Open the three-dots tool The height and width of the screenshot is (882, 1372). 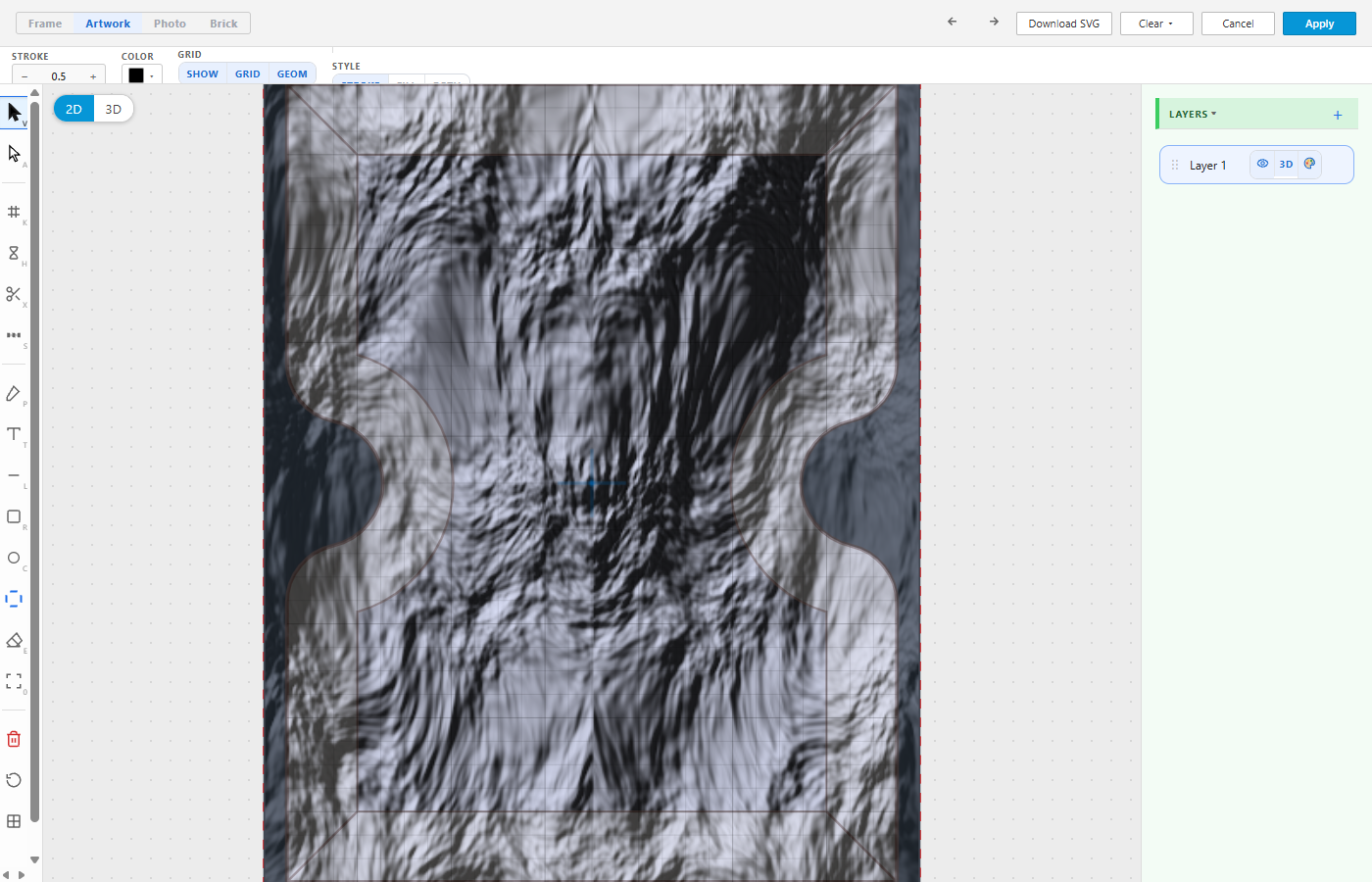pos(14,335)
